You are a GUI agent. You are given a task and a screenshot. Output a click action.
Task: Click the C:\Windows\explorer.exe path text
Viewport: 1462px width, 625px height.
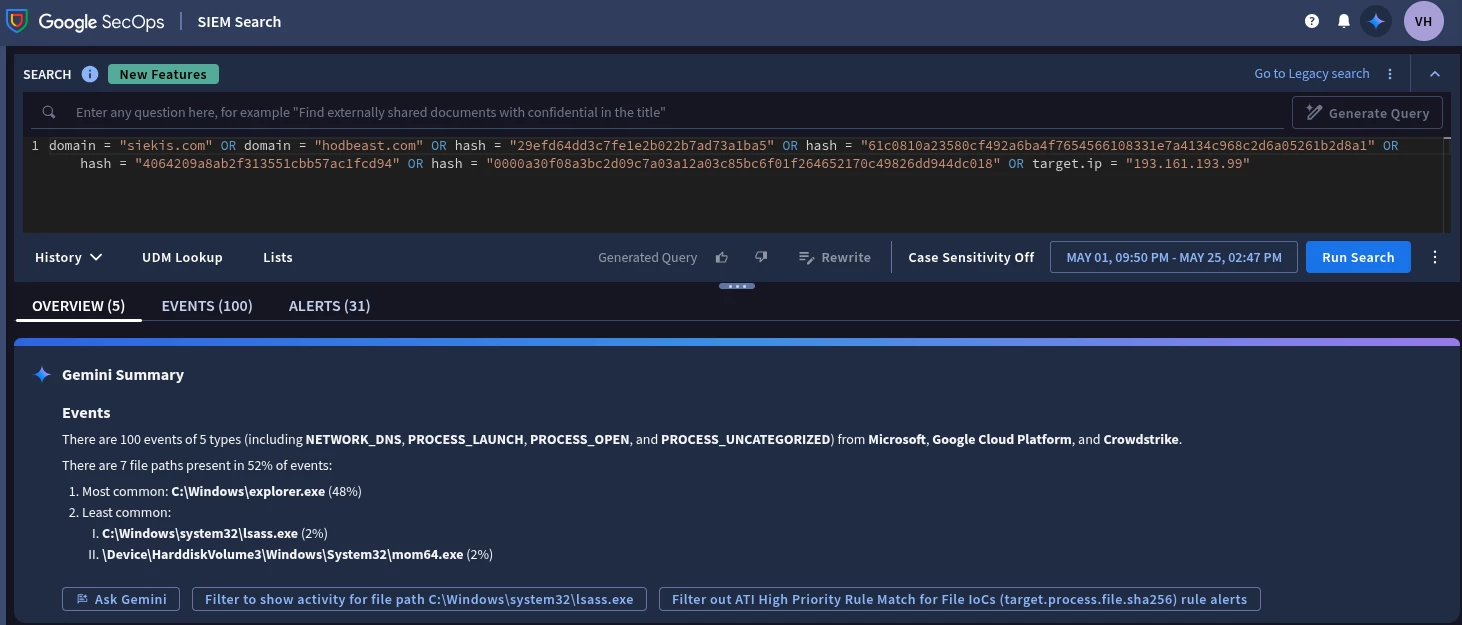pyautogui.click(x=248, y=492)
